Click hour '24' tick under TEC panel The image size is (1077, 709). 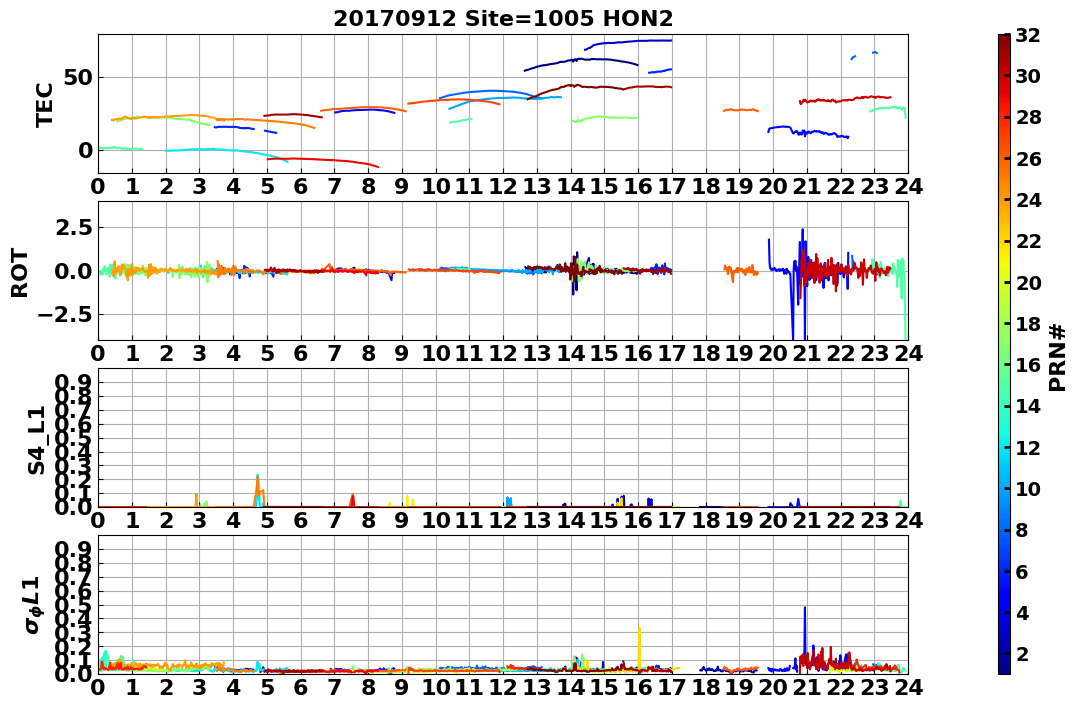coord(908,186)
